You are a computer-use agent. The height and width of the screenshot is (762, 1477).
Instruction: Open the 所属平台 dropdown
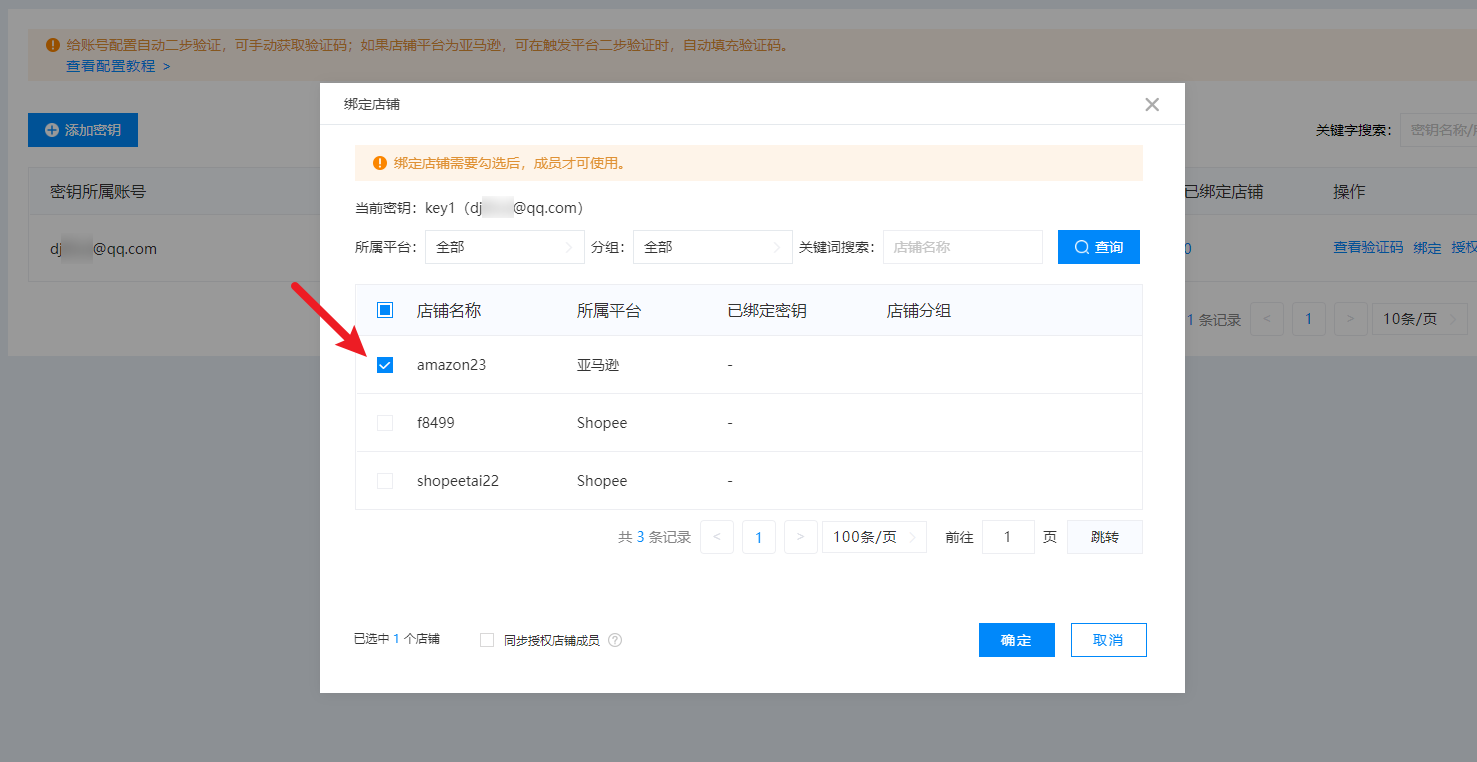tap(504, 247)
